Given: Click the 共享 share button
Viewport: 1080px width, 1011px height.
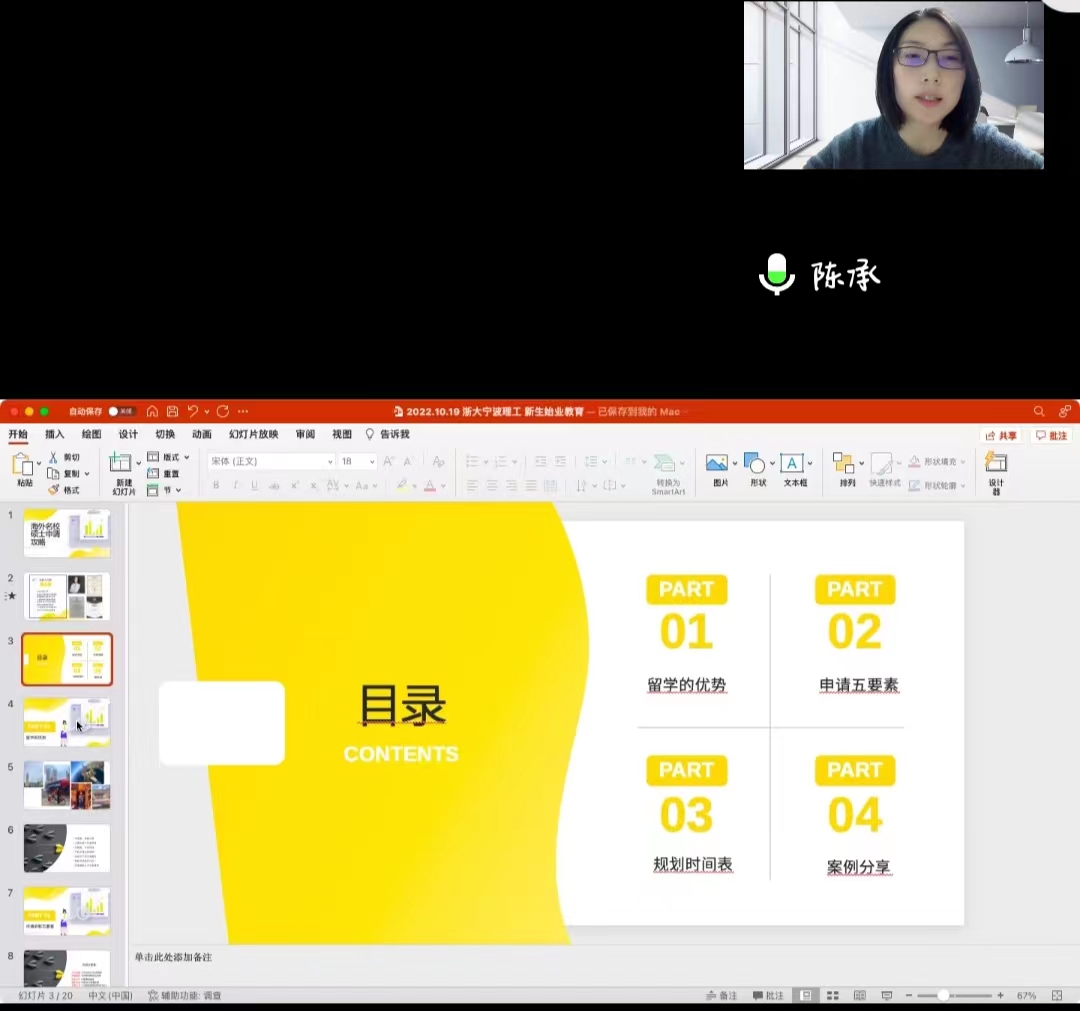Looking at the screenshot, I should coord(1001,436).
